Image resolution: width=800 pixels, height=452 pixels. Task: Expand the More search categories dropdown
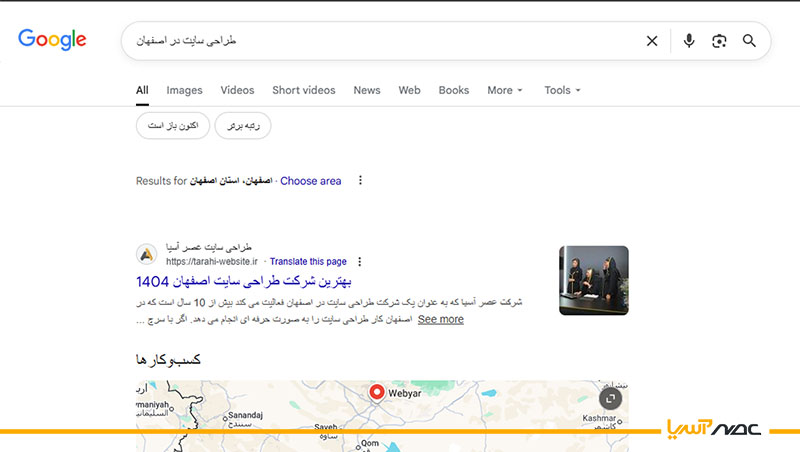(x=505, y=90)
